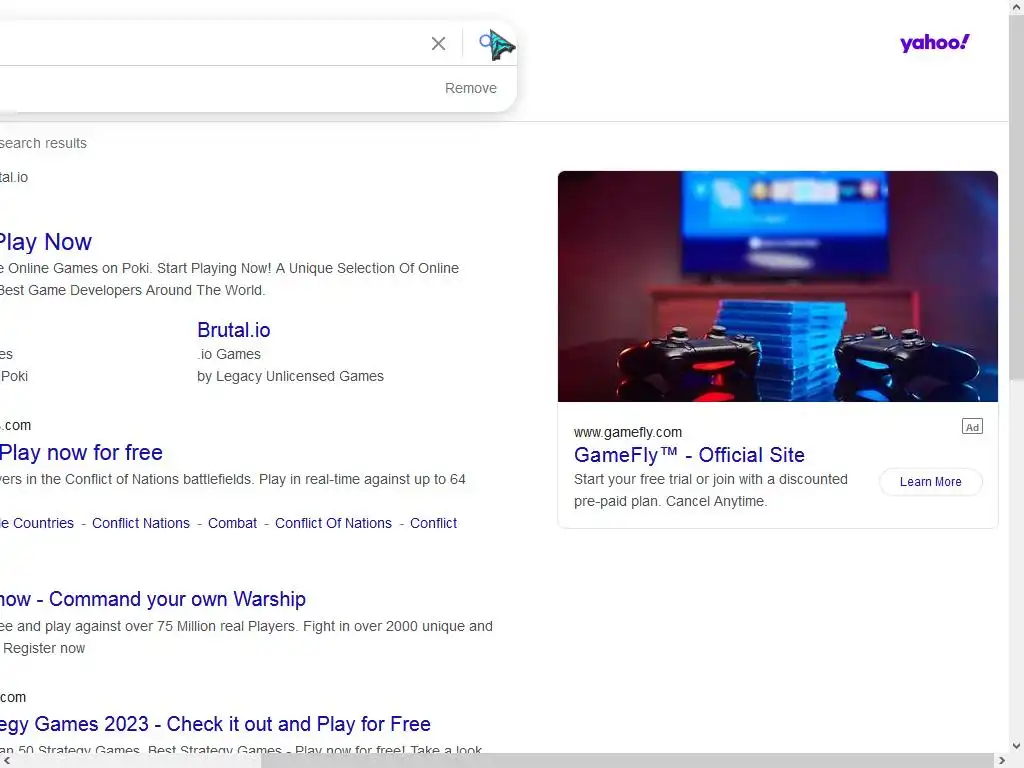The height and width of the screenshot is (768, 1024).
Task: Click the Ad badge on the GameFly card
Action: tap(972, 427)
